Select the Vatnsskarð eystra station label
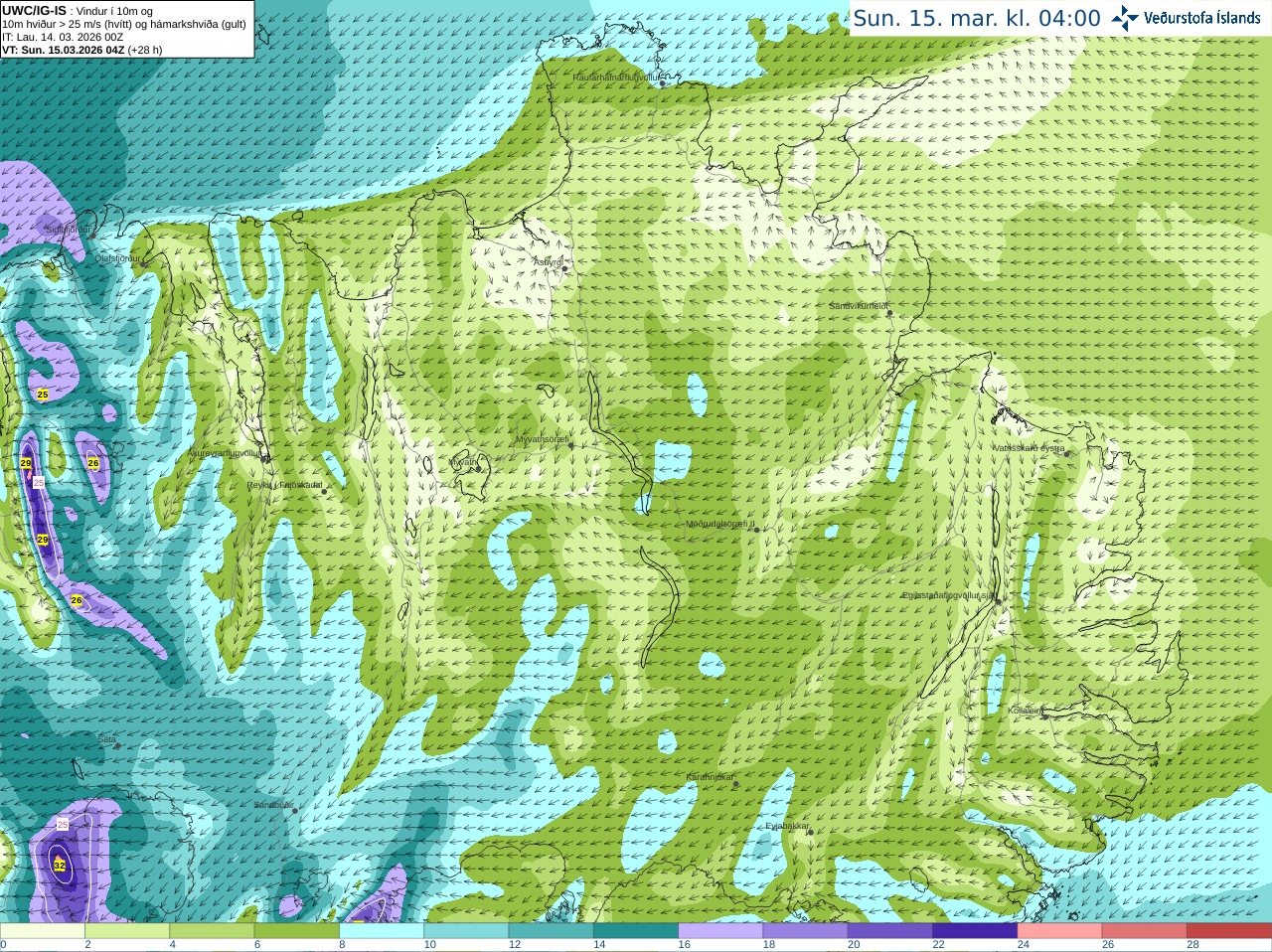Viewport: 1272px width, 952px height. (1029, 448)
